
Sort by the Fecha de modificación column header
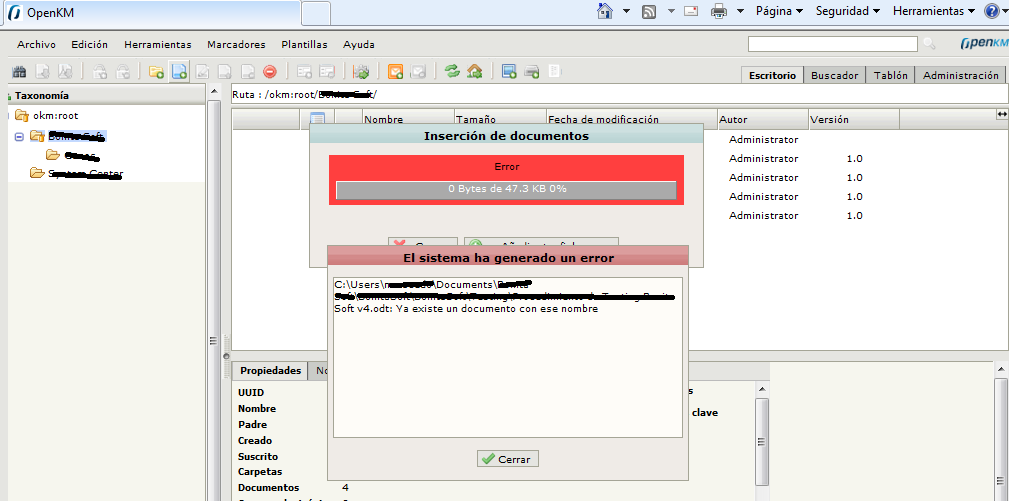click(x=631, y=119)
